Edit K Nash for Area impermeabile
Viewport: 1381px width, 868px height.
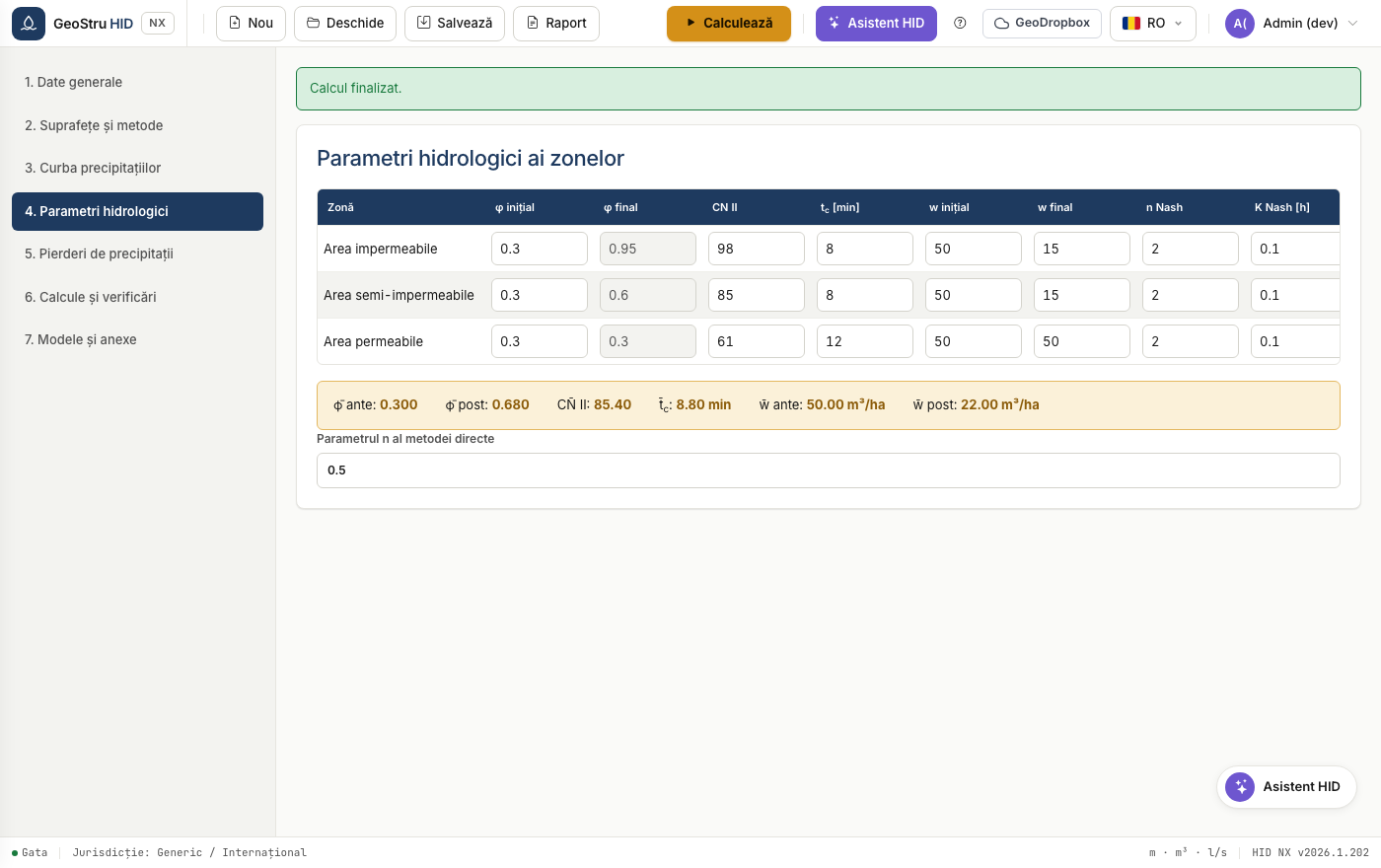click(1295, 249)
